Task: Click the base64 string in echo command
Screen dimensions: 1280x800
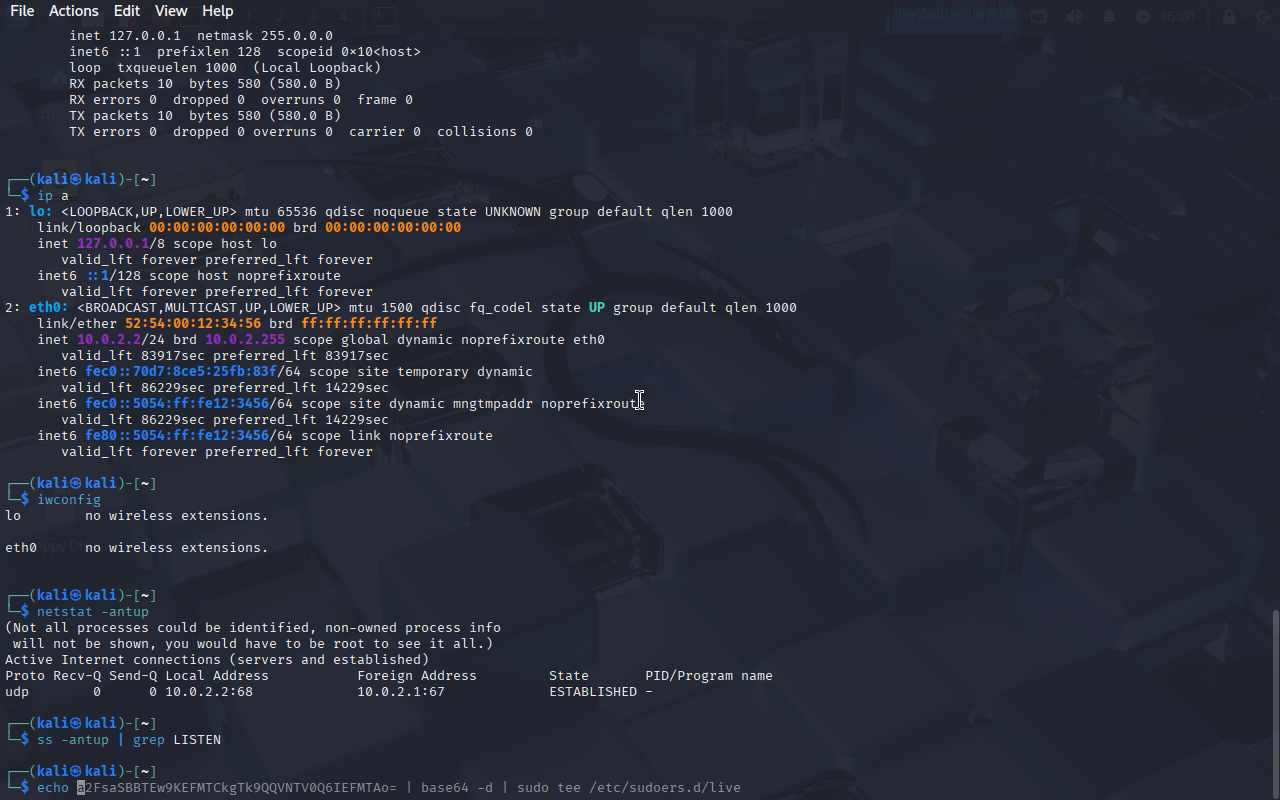Action: coord(237,787)
